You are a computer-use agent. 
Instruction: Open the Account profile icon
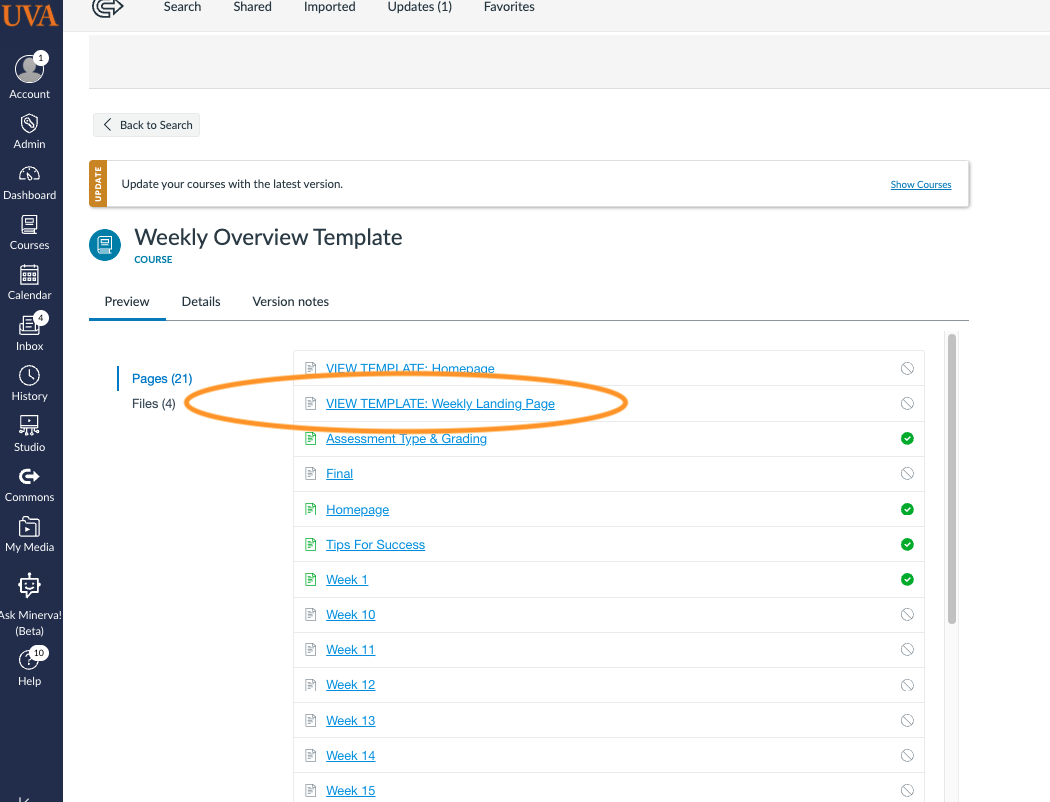click(29, 69)
